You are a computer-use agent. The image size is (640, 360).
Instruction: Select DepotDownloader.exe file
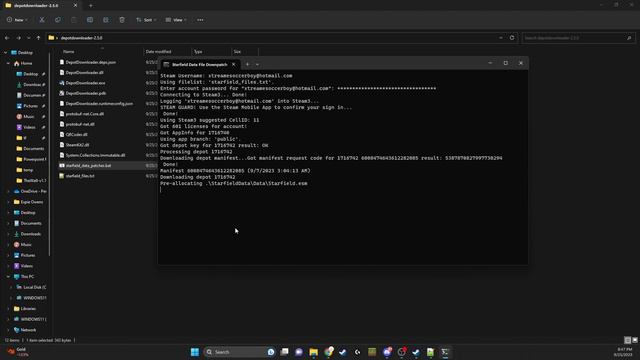pyautogui.click(x=85, y=83)
